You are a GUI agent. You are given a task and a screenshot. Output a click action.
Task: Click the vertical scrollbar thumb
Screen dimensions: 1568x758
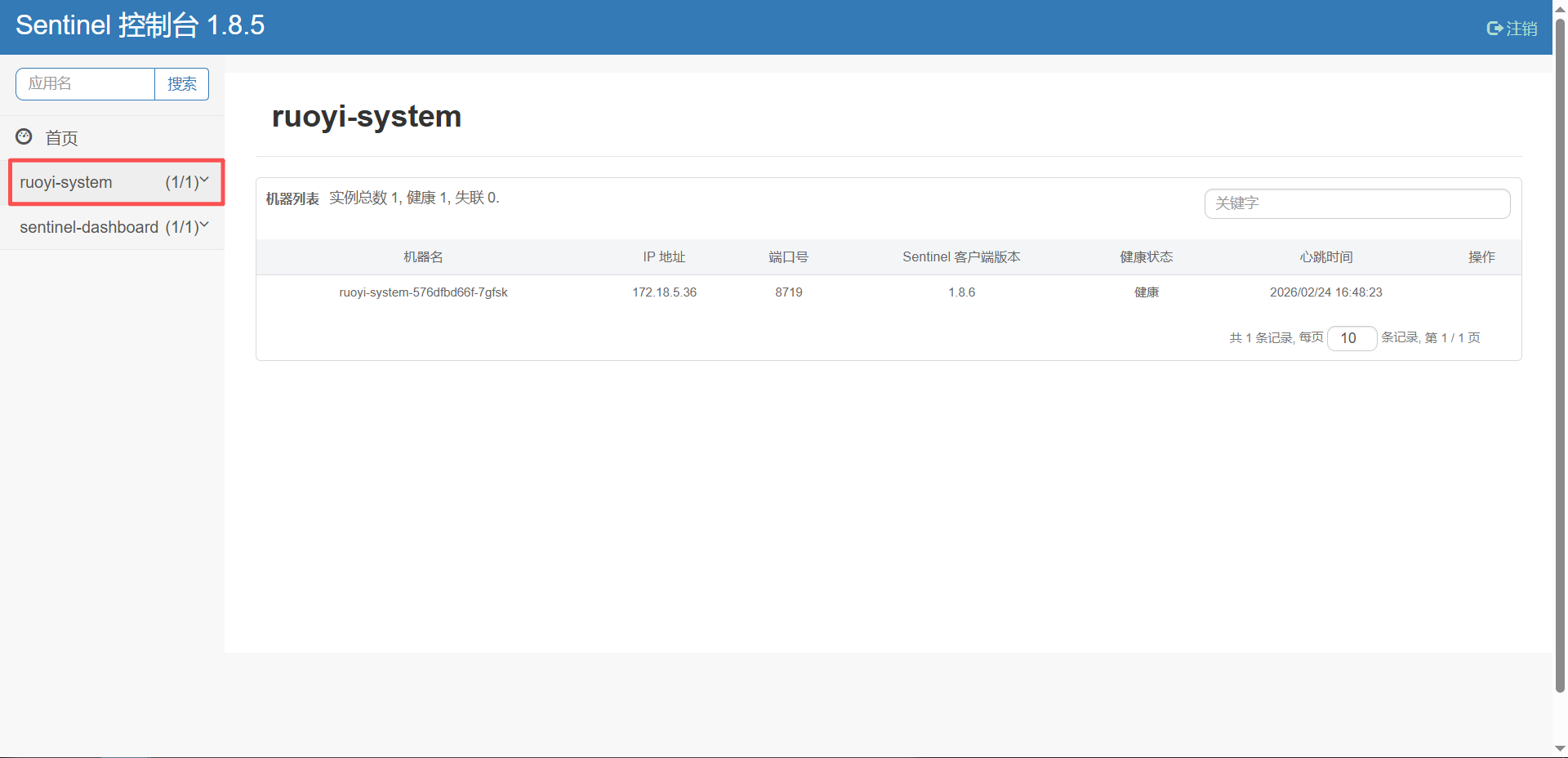click(x=1560, y=354)
